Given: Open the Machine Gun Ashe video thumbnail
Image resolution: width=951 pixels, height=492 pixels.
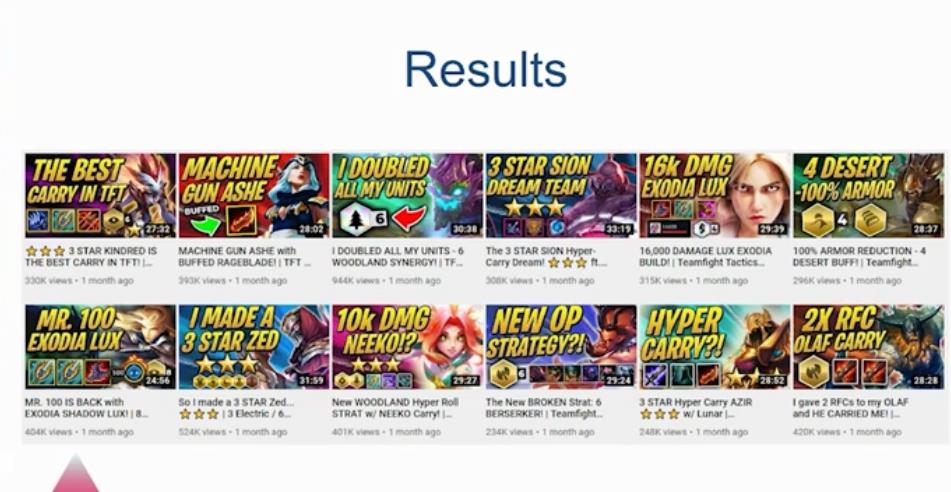Looking at the screenshot, I should pos(254,195).
